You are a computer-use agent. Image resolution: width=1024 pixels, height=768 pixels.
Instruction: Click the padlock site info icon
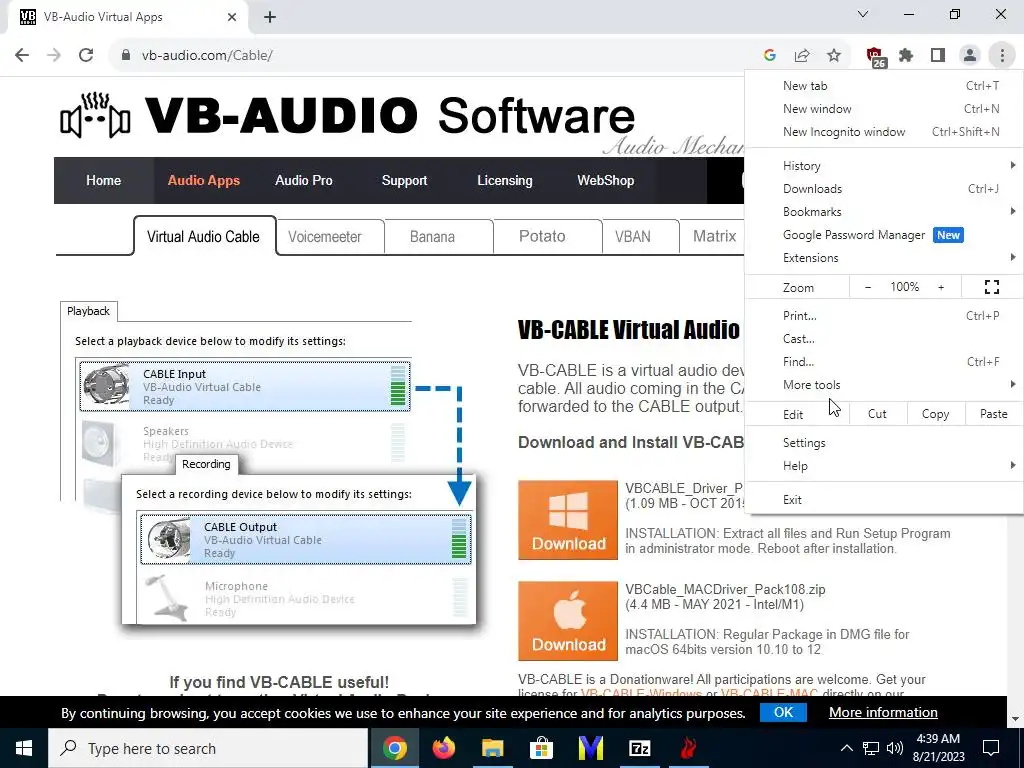(126, 55)
